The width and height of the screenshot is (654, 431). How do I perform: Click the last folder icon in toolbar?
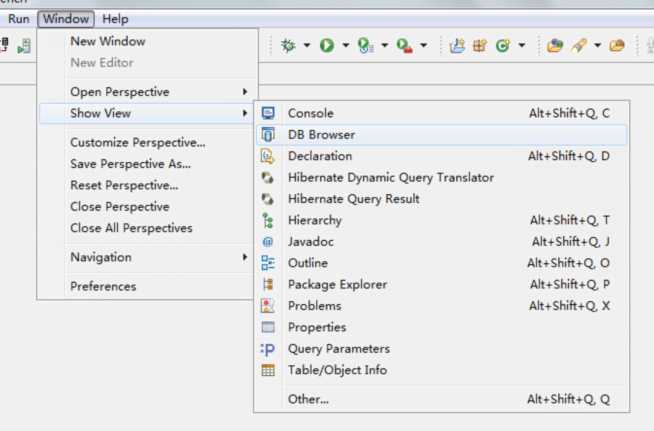coord(617,45)
